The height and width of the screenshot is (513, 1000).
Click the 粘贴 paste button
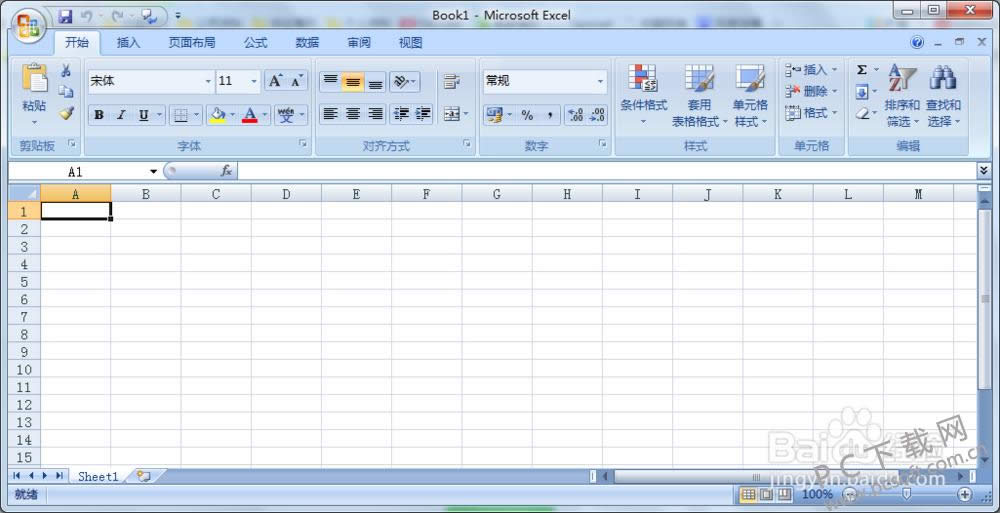pos(34,90)
